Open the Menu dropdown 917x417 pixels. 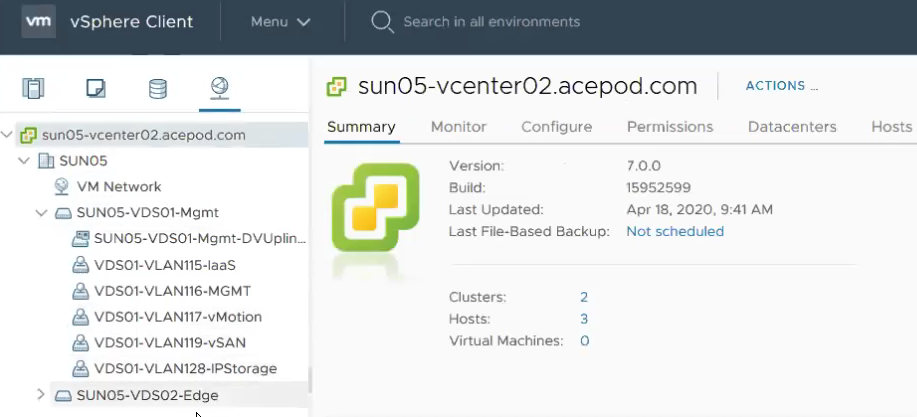[280, 22]
